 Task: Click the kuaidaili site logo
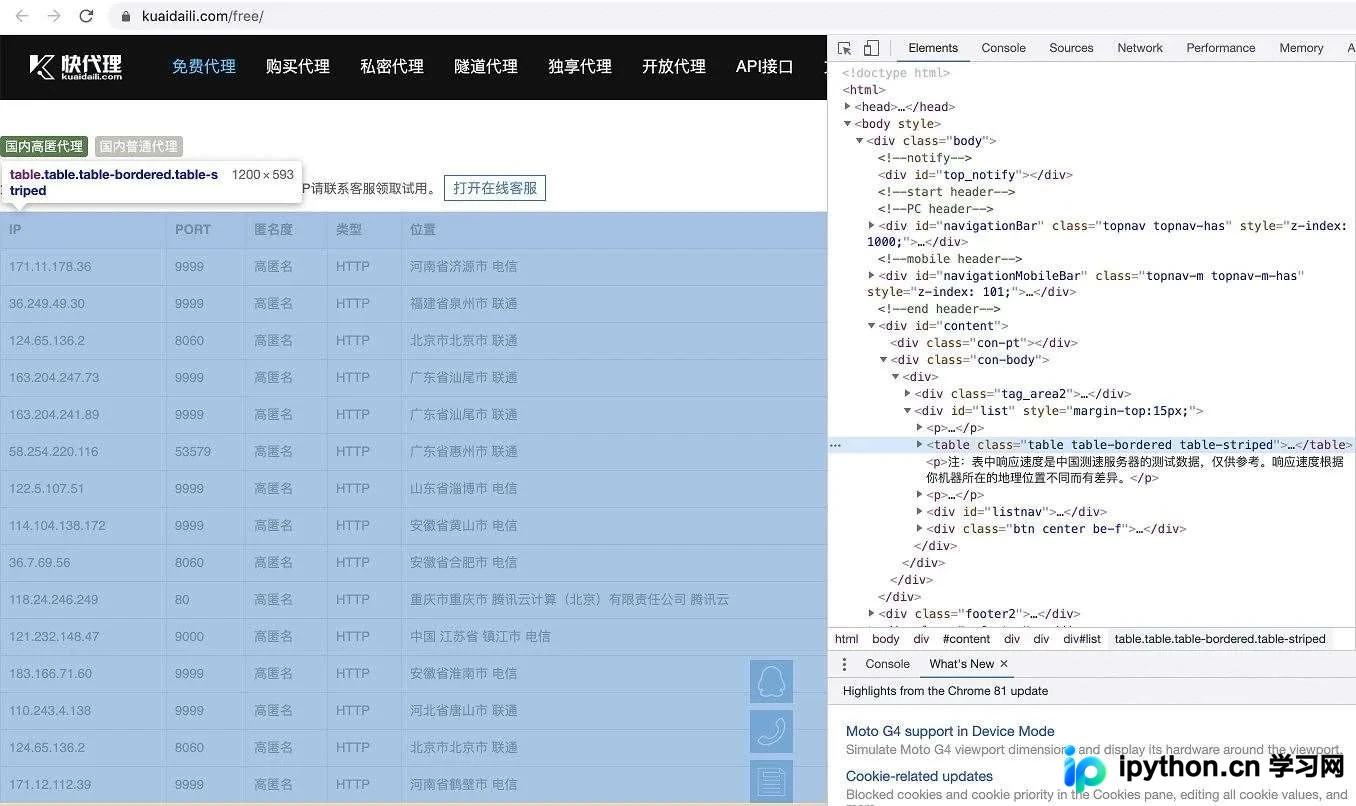(x=76, y=67)
